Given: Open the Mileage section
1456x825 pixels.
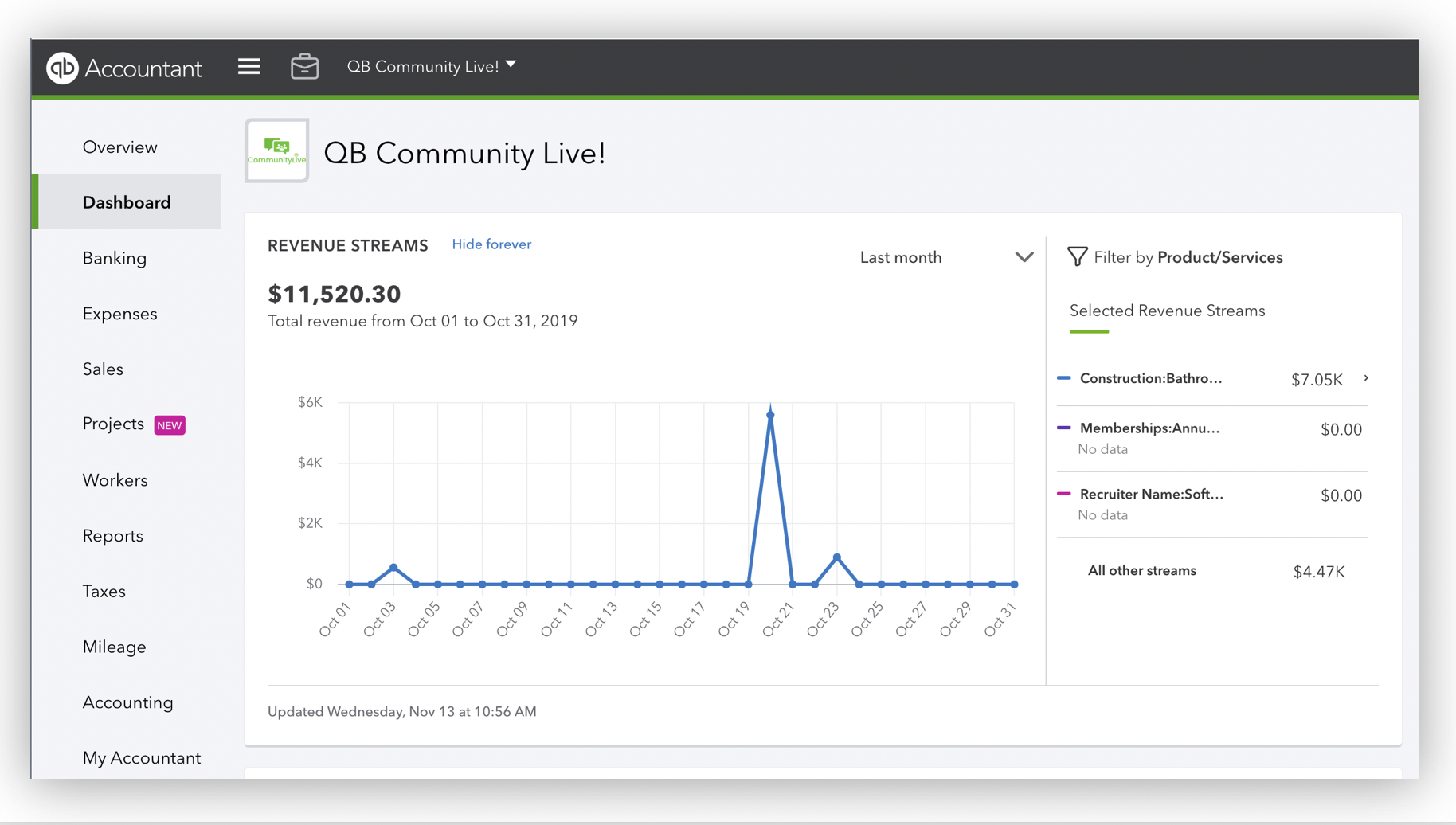Looking at the screenshot, I should point(114,647).
